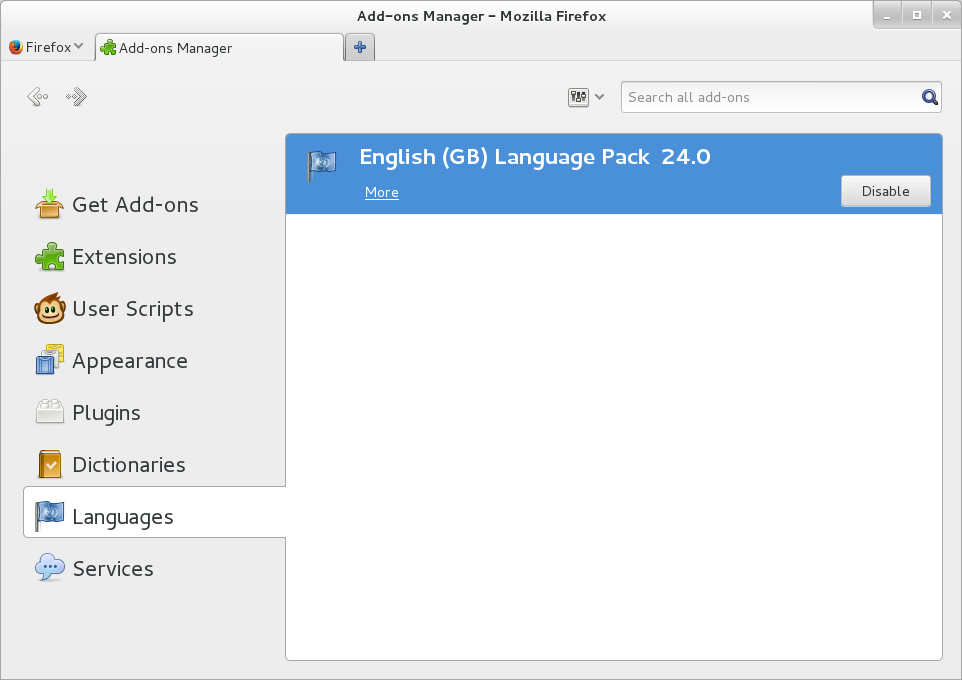The width and height of the screenshot is (962, 680).
Task: Switch to the Extensions category
Action: point(155,257)
